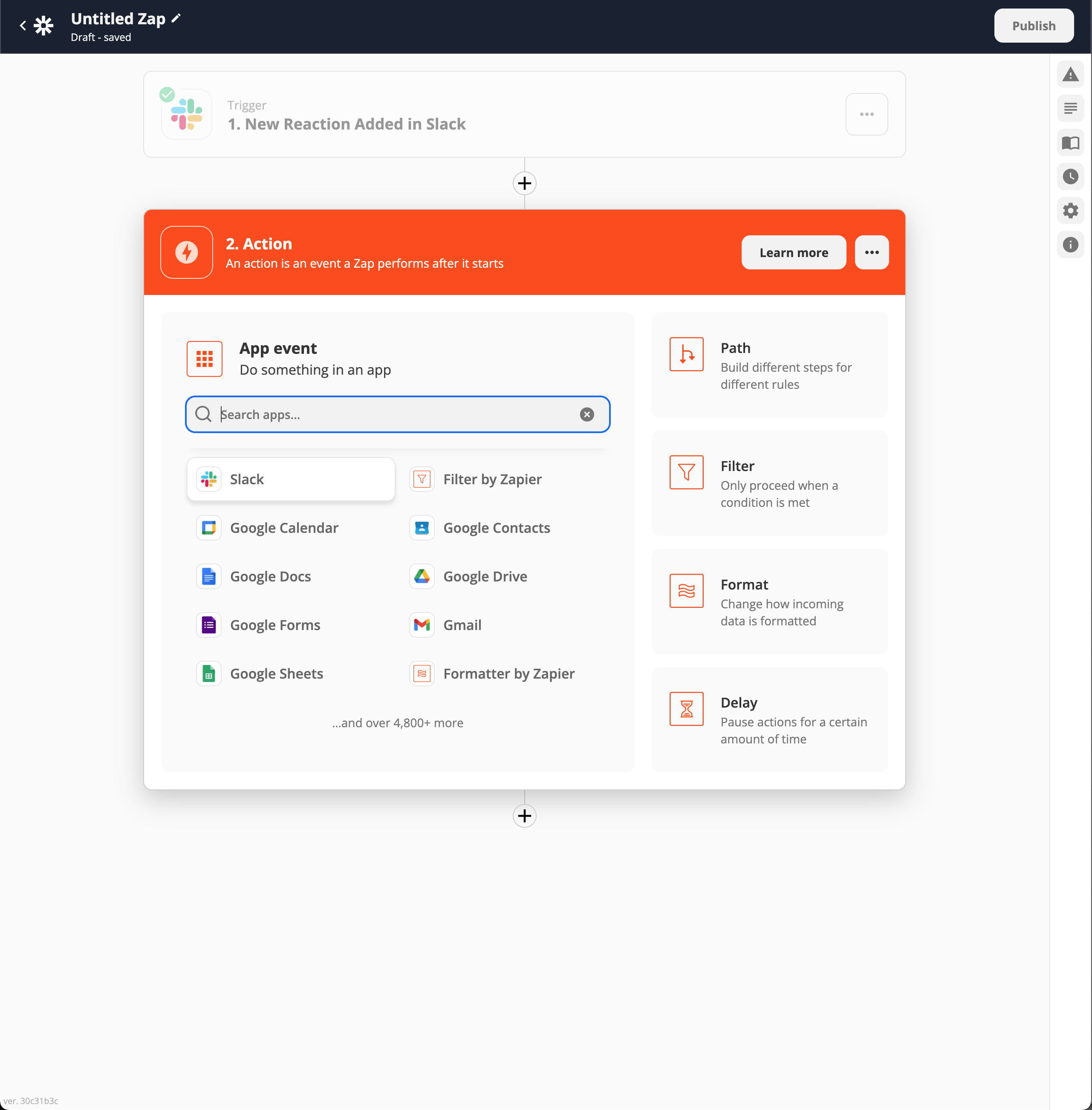
Task: Open the help book sidebar icon
Action: [x=1070, y=143]
